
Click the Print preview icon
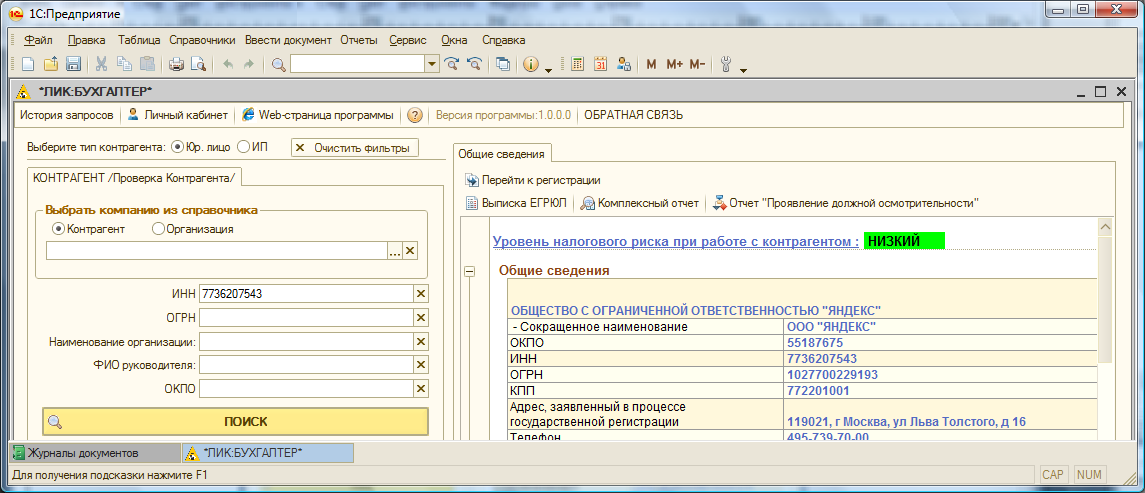click(198, 64)
